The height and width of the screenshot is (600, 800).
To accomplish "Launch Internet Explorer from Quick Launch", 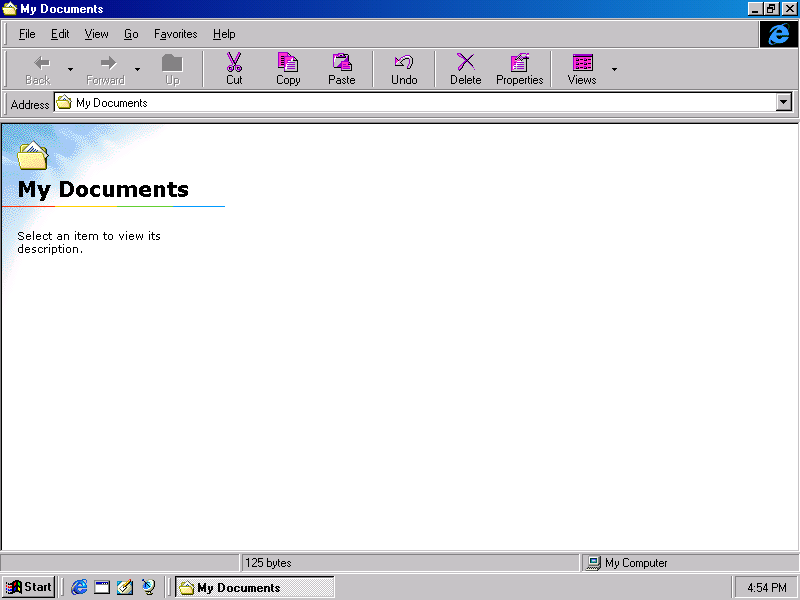I will coord(79,587).
